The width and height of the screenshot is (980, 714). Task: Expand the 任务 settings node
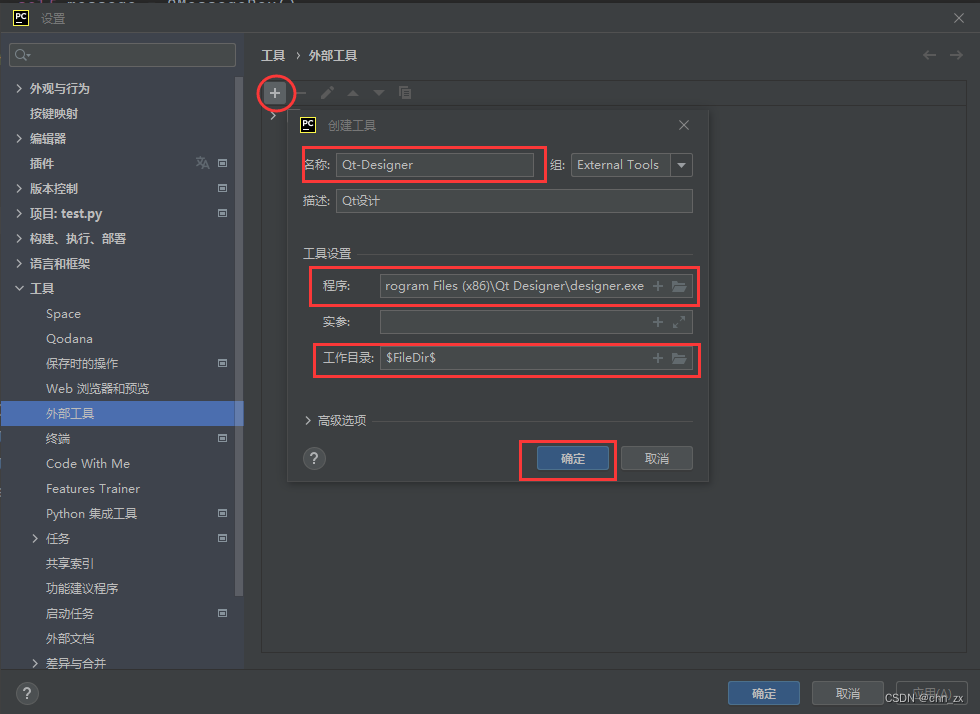pos(35,539)
